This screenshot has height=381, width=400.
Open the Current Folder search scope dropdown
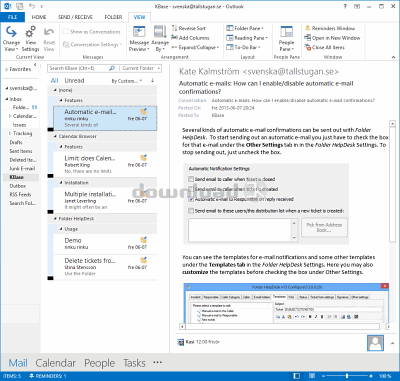[140, 68]
